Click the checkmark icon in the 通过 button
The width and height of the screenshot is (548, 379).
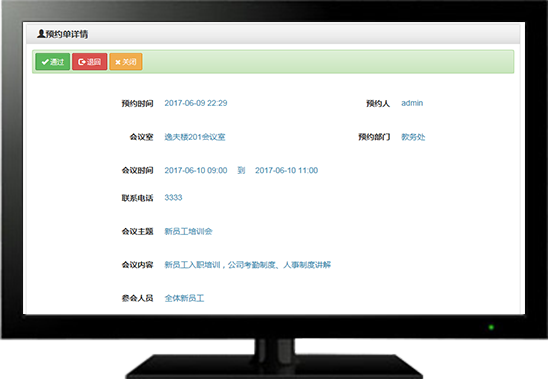[45, 62]
